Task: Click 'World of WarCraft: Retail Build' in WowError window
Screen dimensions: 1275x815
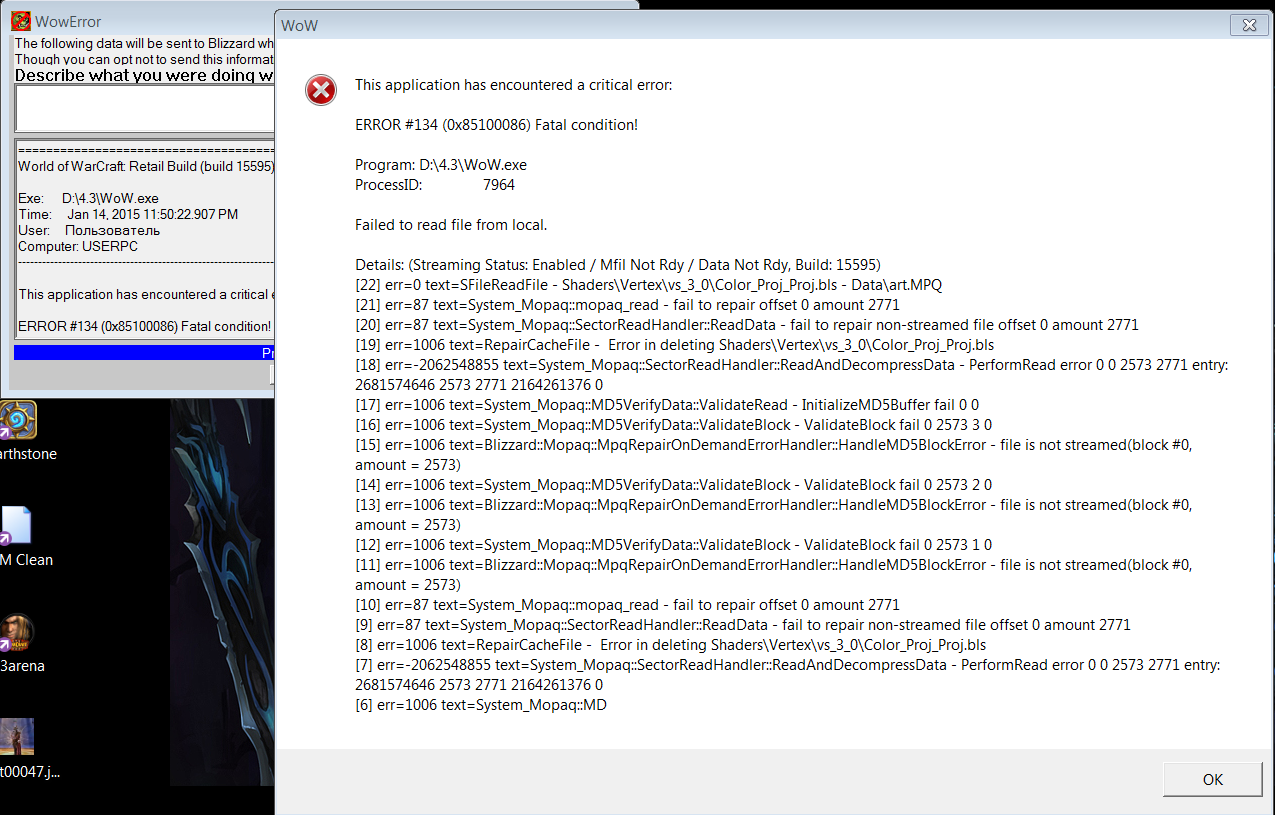Action: [x=146, y=166]
